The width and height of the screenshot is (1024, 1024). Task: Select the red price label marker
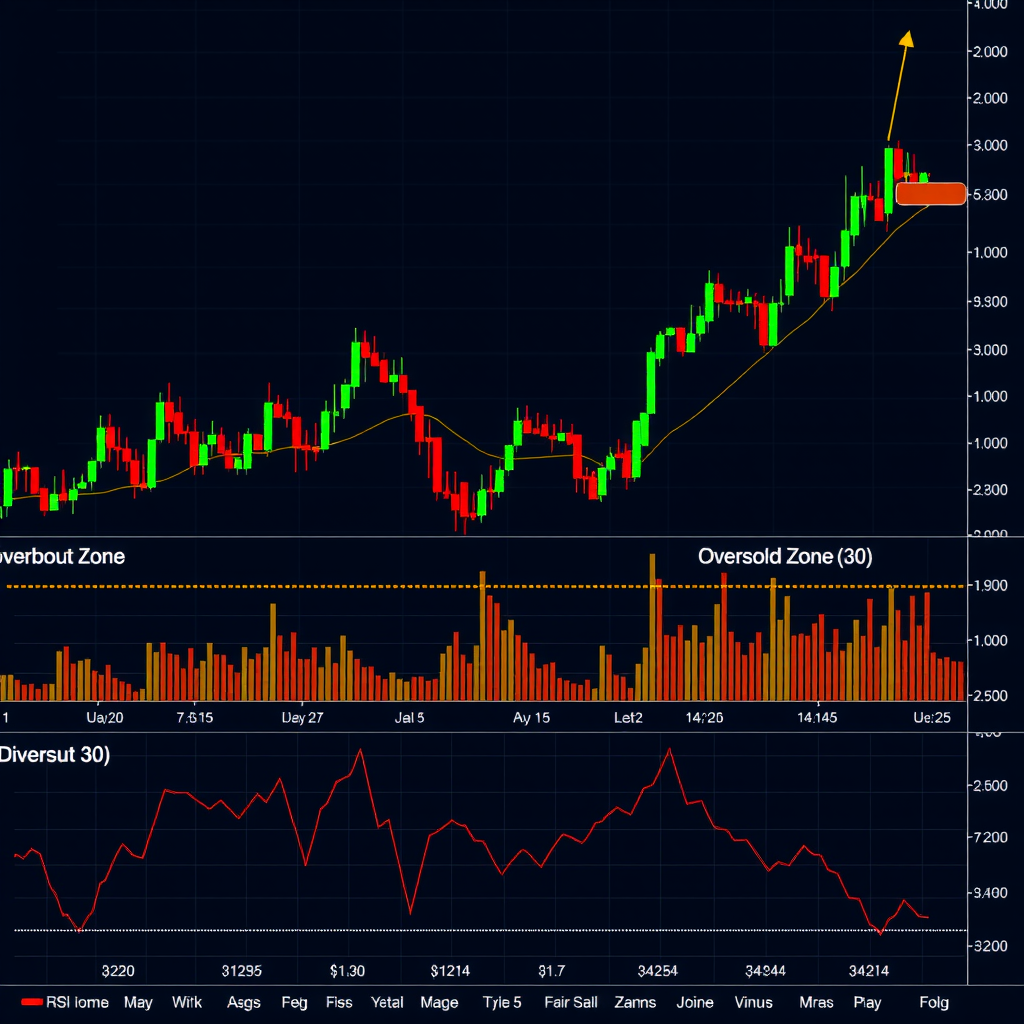(x=931, y=194)
